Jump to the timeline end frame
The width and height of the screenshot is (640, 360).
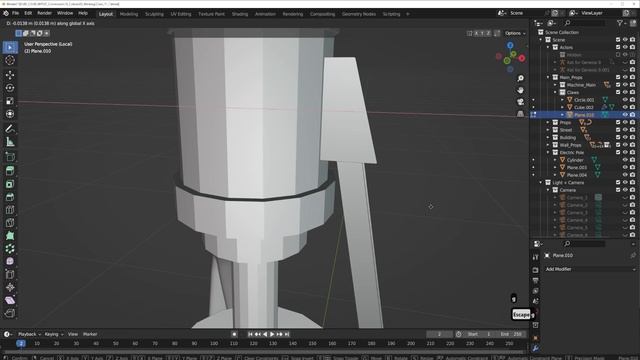click(287, 334)
